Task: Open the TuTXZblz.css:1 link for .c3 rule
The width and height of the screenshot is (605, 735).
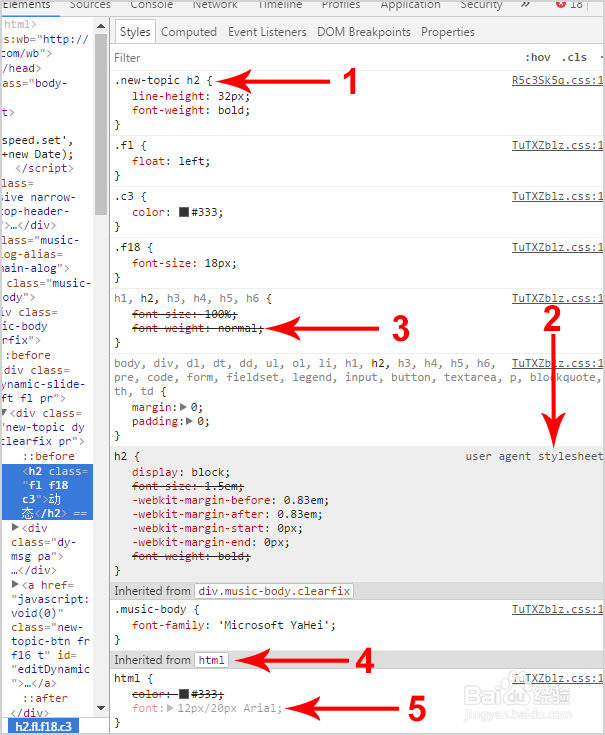Action: (x=557, y=196)
